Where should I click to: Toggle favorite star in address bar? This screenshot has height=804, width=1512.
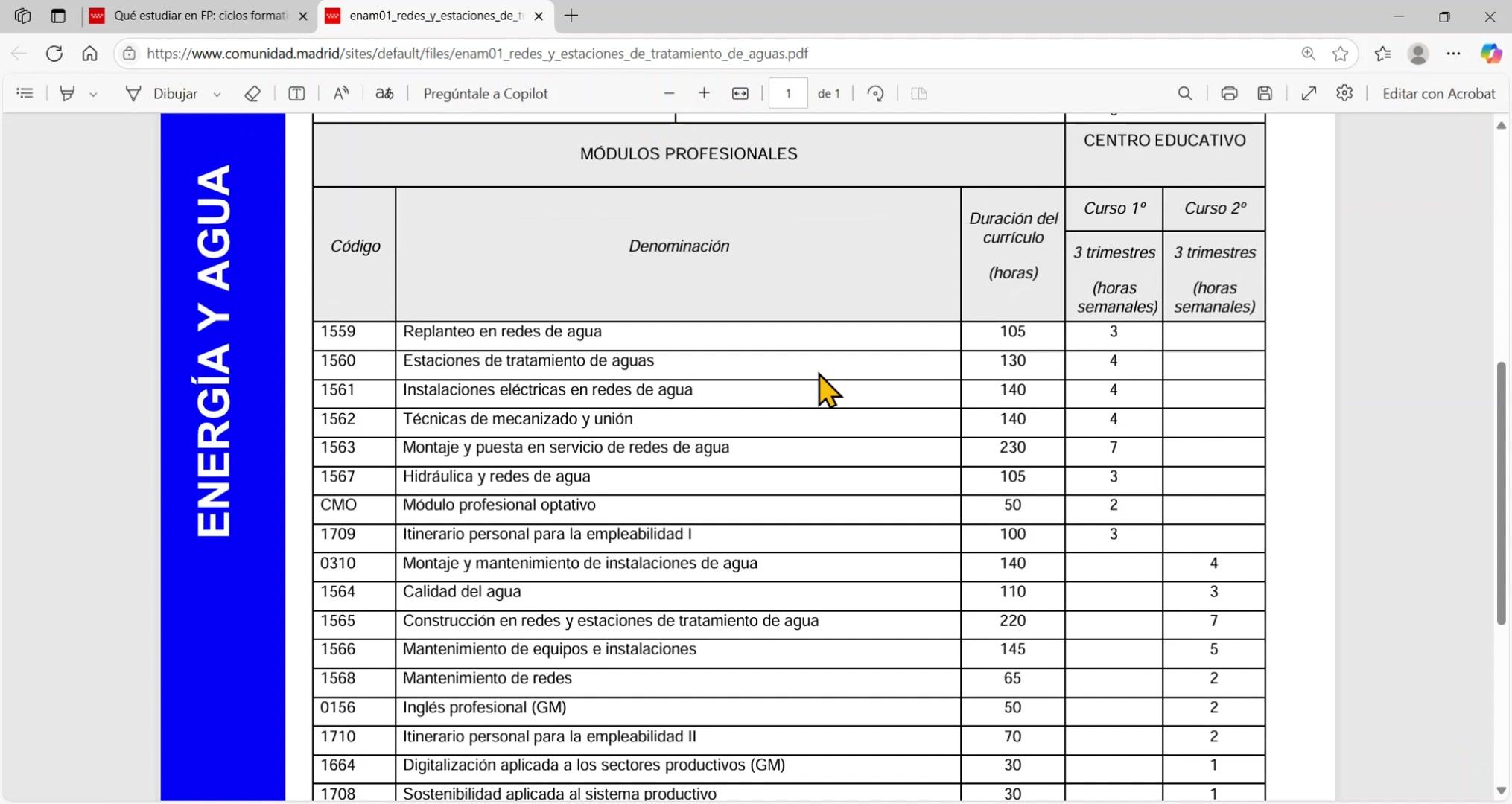click(x=1341, y=54)
